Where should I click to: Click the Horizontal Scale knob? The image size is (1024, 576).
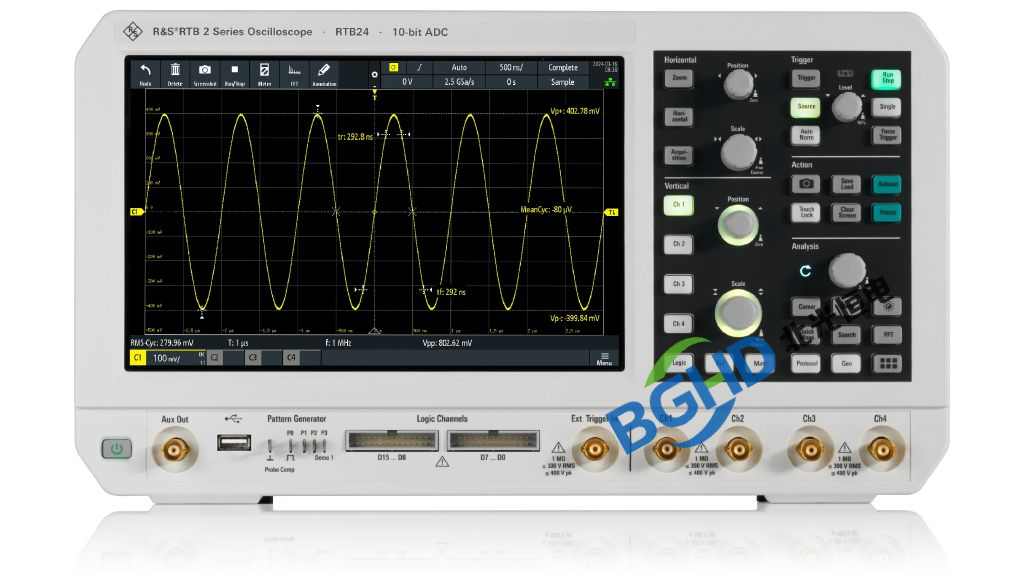(x=738, y=152)
